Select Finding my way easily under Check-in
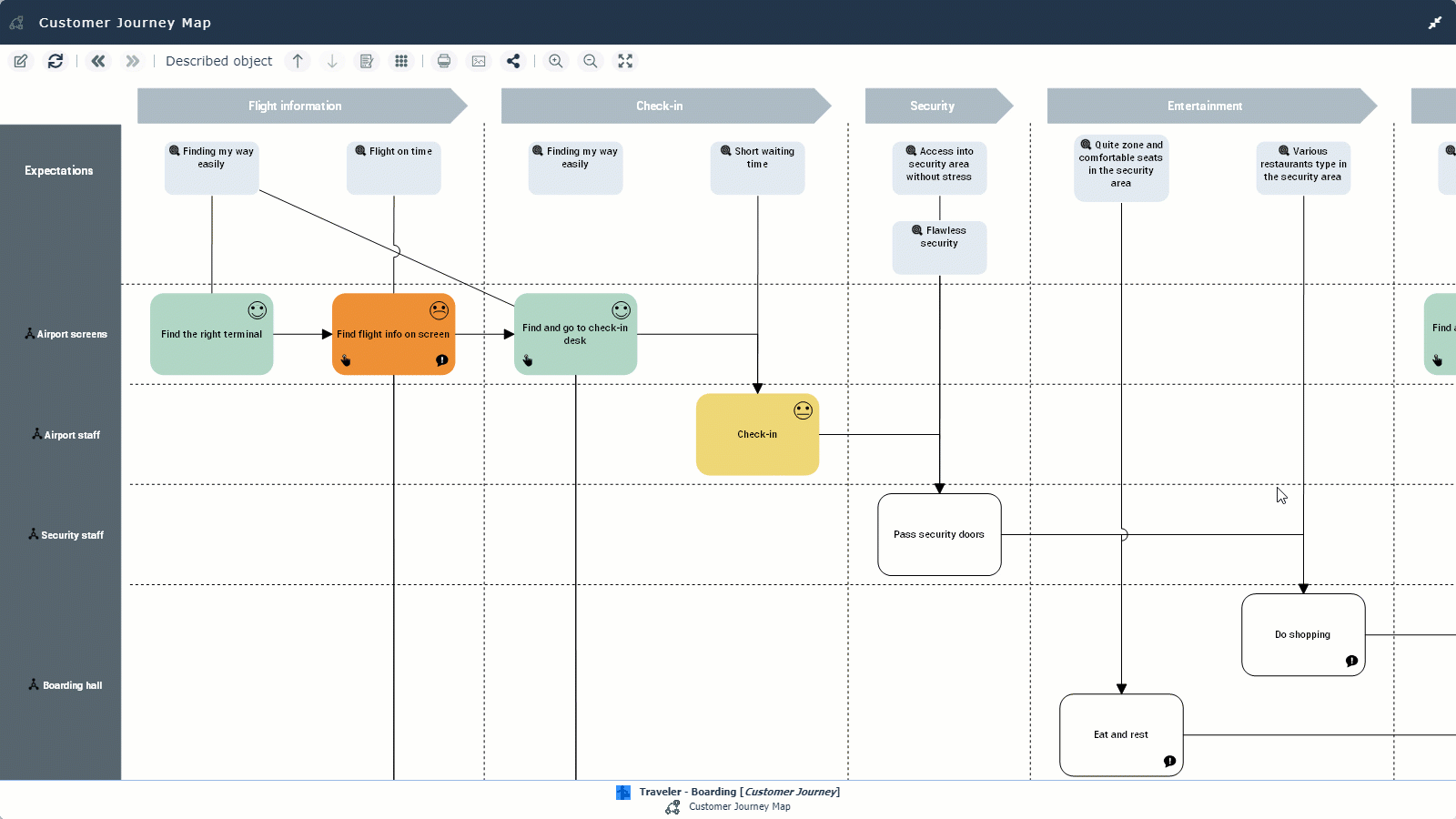This screenshot has width=1456, height=819. [576, 167]
